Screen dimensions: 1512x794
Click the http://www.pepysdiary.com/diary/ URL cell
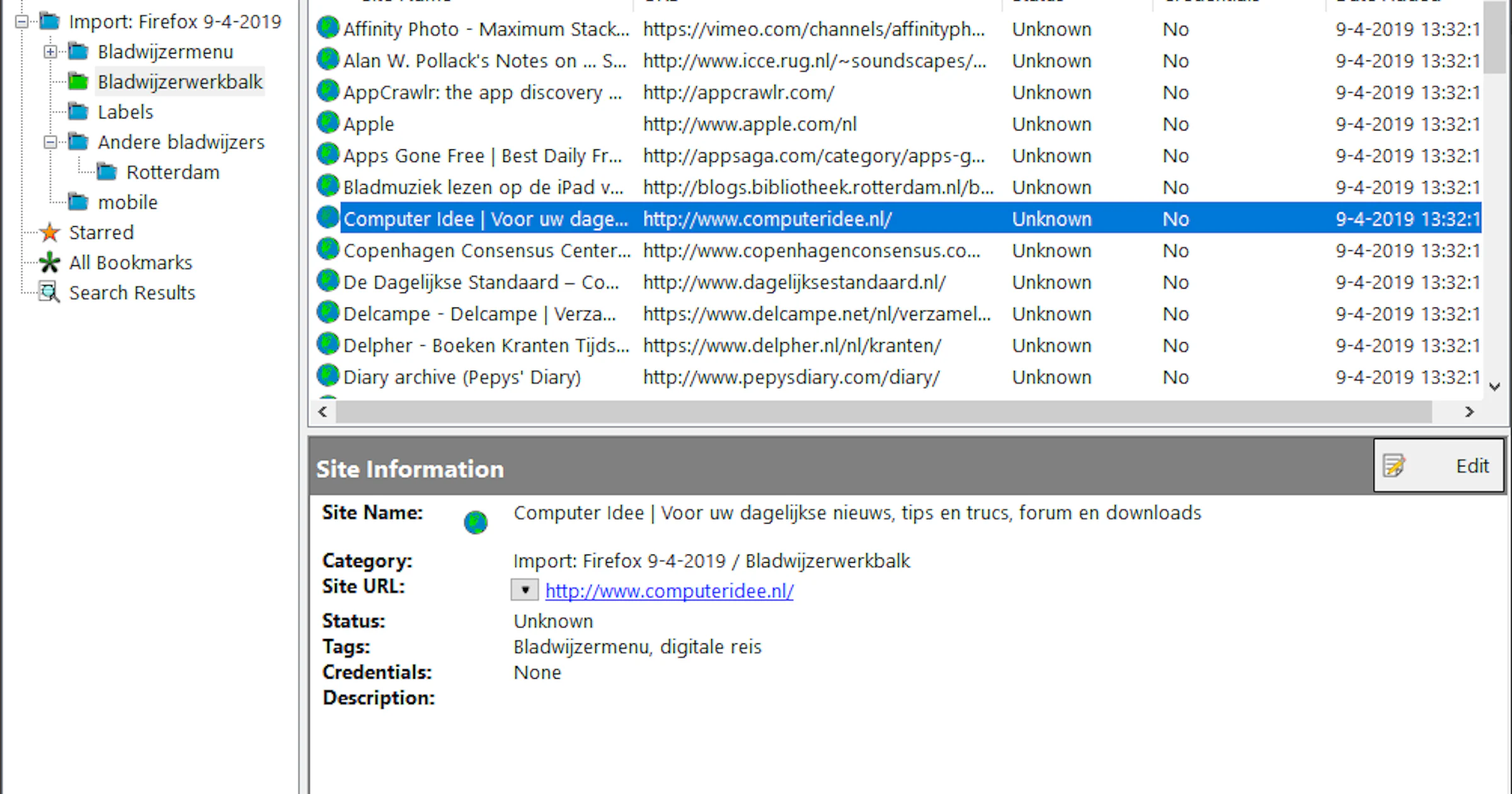pyautogui.click(x=791, y=377)
